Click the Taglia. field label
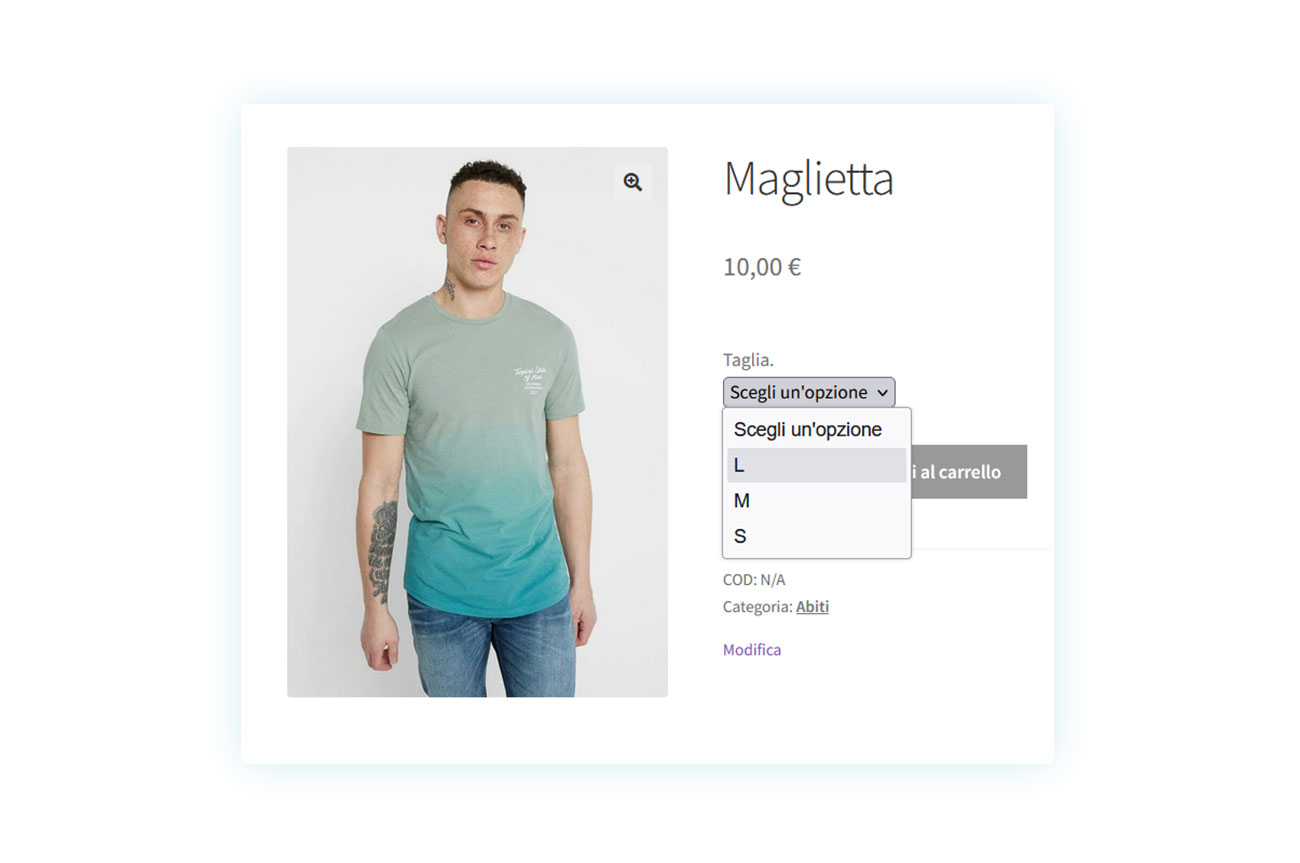Image resolution: width=1300 pixels, height=863 pixels. [748, 360]
